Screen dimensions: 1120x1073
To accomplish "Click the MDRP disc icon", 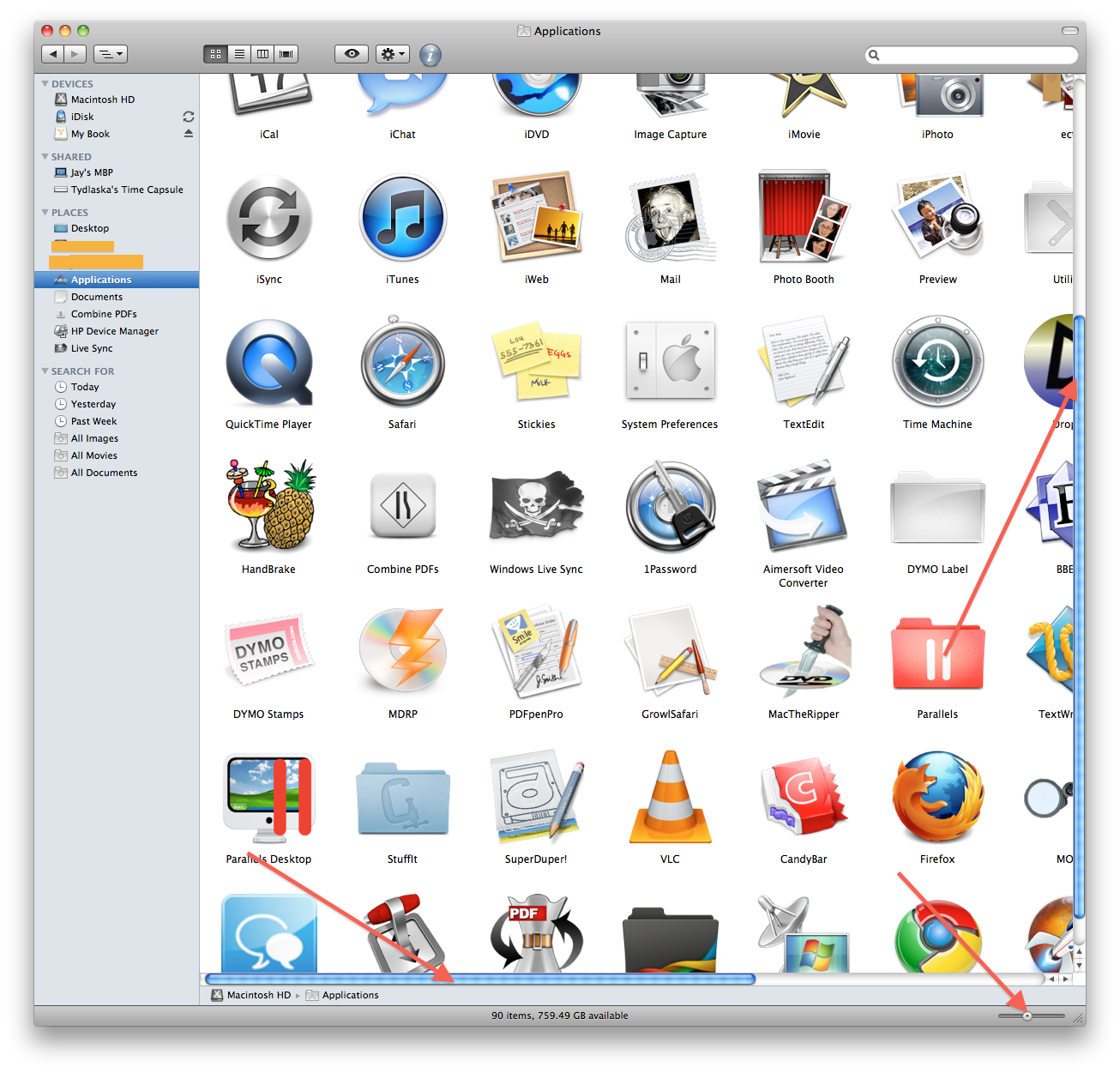I will (x=402, y=651).
